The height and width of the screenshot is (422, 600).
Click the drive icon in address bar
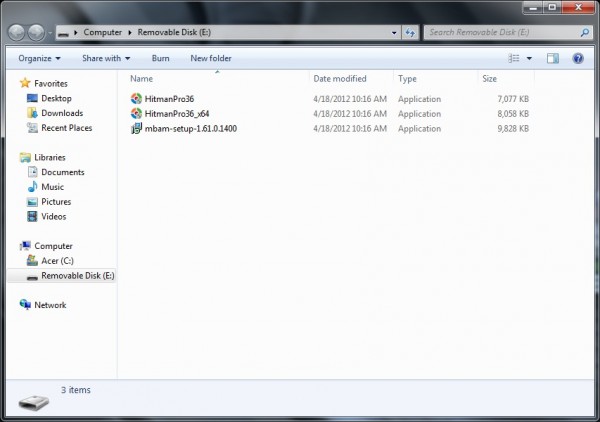(63, 33)
